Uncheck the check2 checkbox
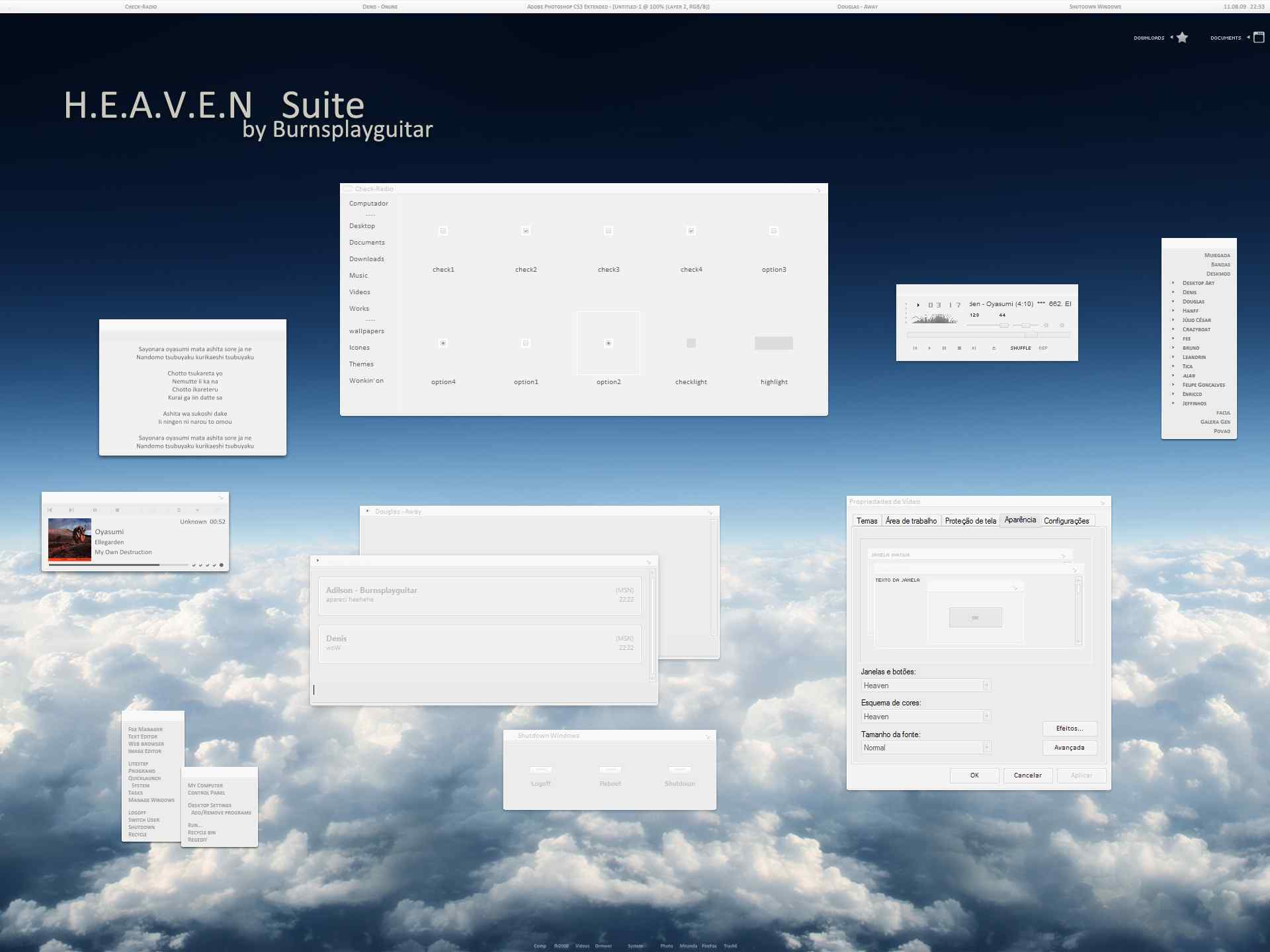The image size is (1270, 952). tap(526, 231)
